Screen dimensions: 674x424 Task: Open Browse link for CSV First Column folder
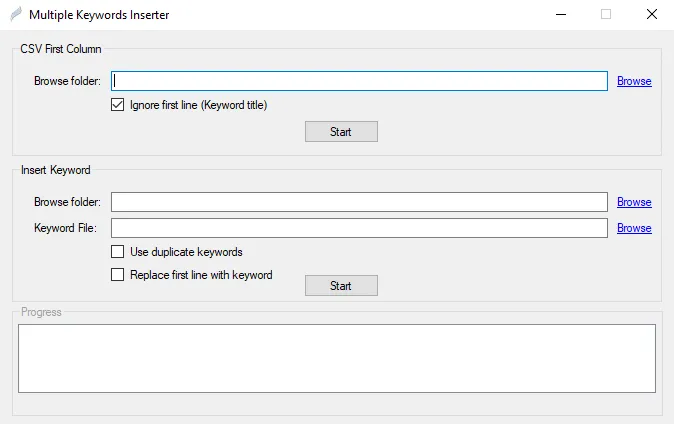click(634, 81)
